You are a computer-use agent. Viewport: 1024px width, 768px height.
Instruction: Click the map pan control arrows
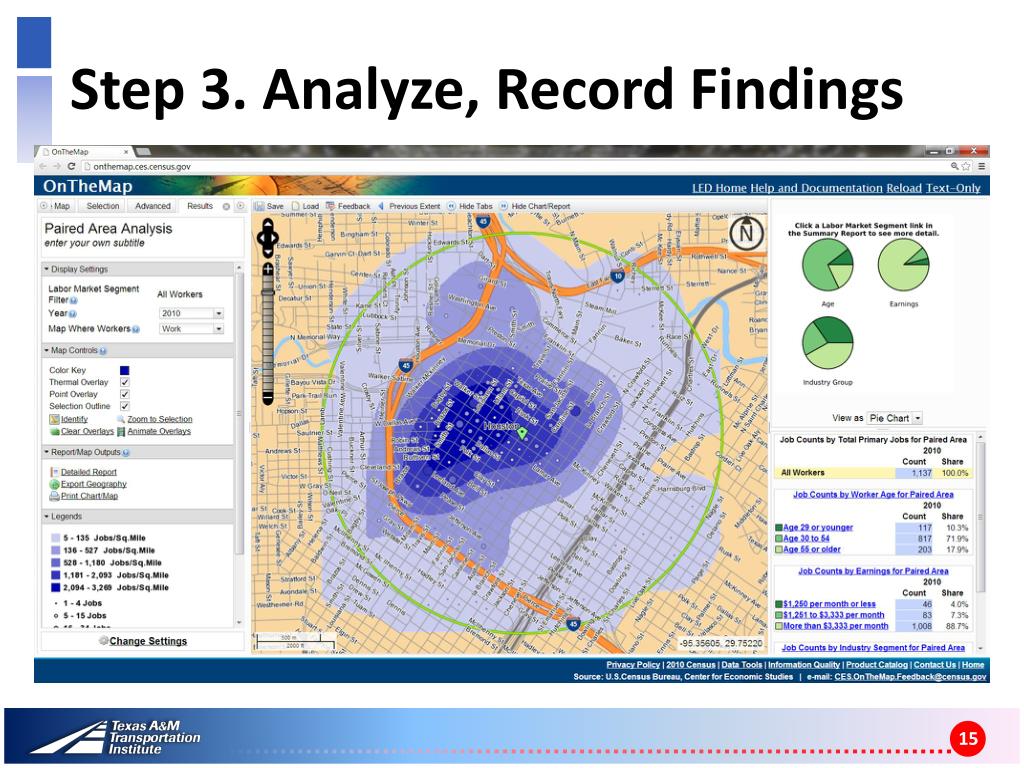[267, 238]
